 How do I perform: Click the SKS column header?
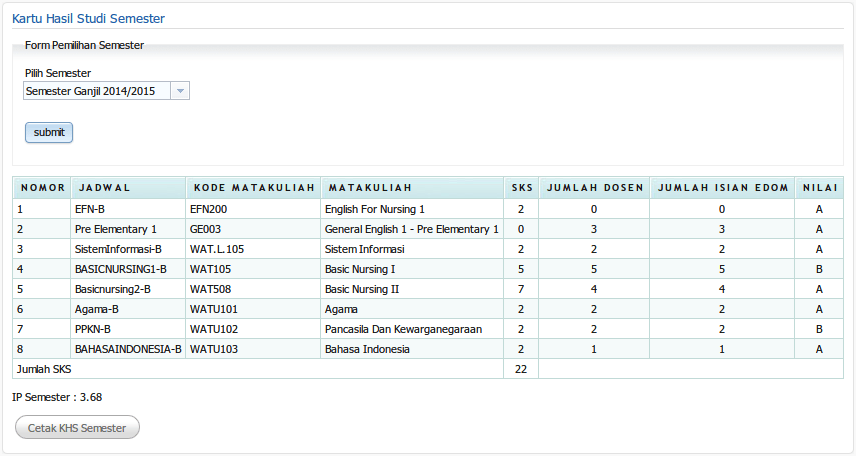point(521,188)
